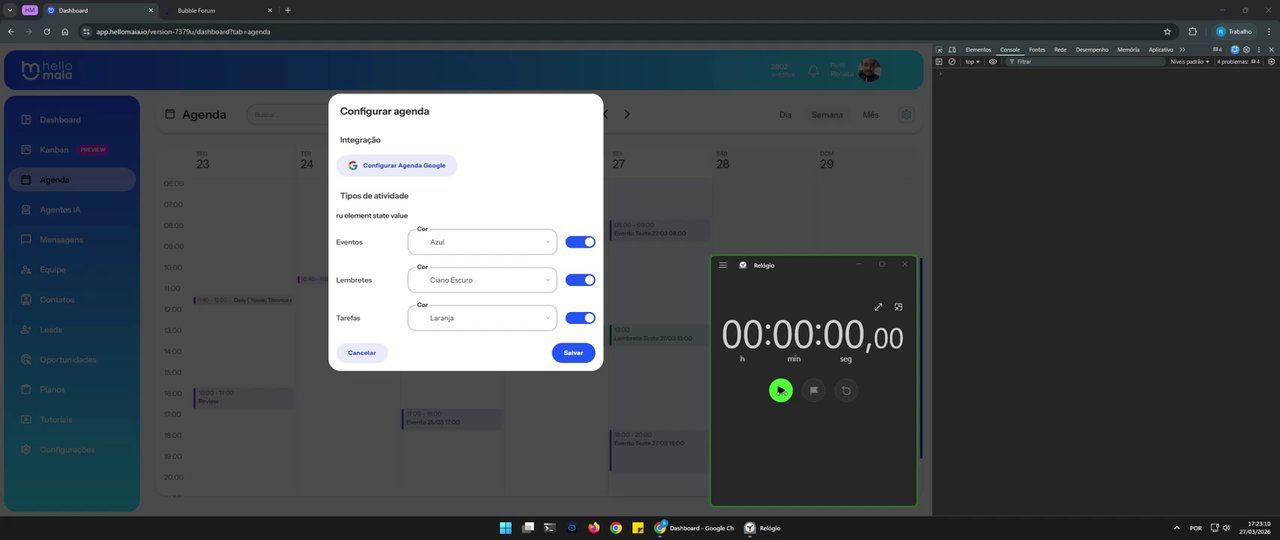Open console settings gear in the filter bar
The width and height of the screenshot is (1280, 540).
(x=1271, y=62)
